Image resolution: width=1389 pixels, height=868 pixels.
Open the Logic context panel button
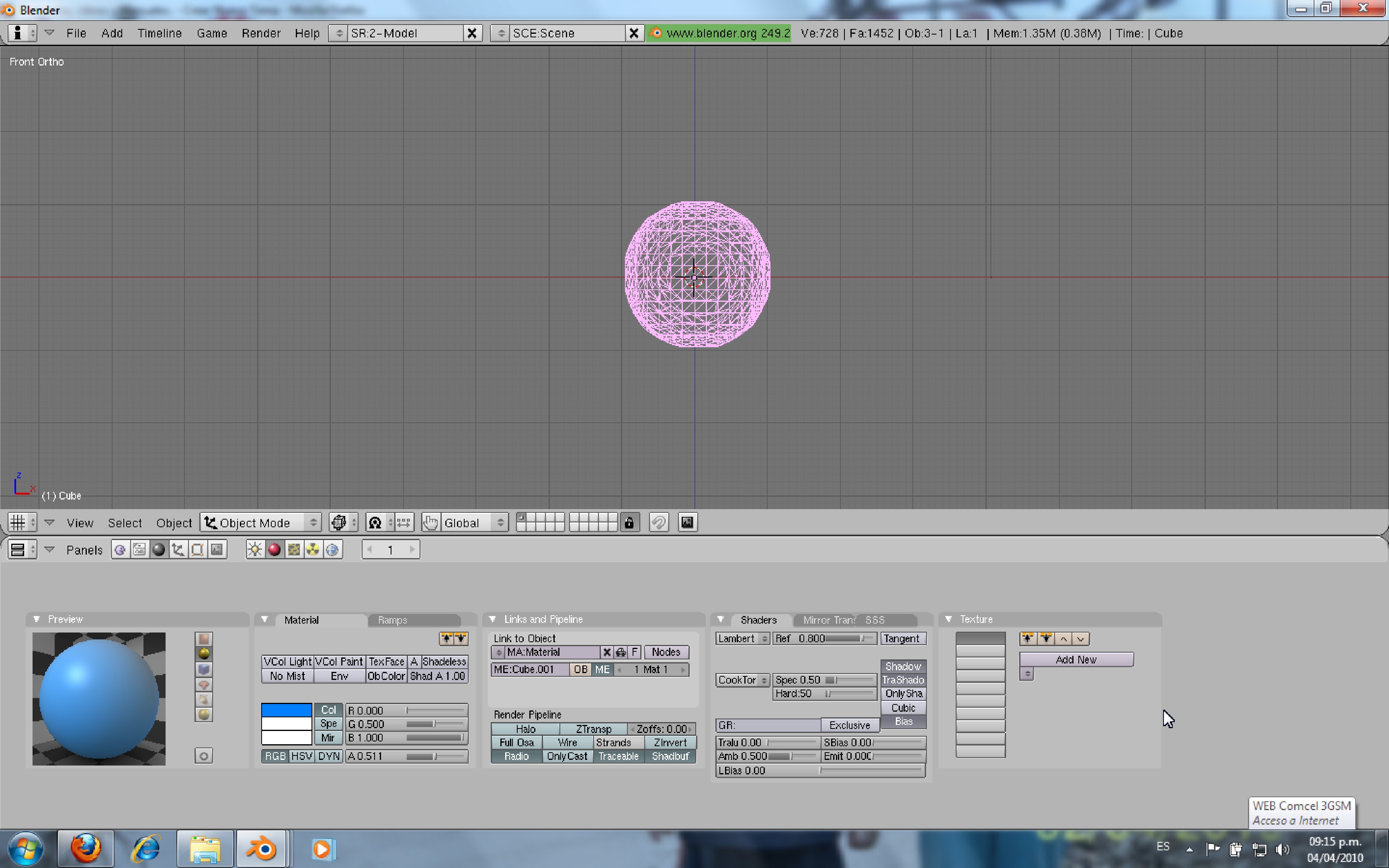click(x=120, y=549)
